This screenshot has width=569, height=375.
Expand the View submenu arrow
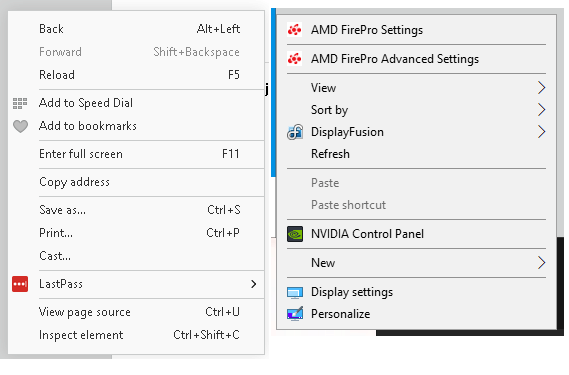[541, 88]
